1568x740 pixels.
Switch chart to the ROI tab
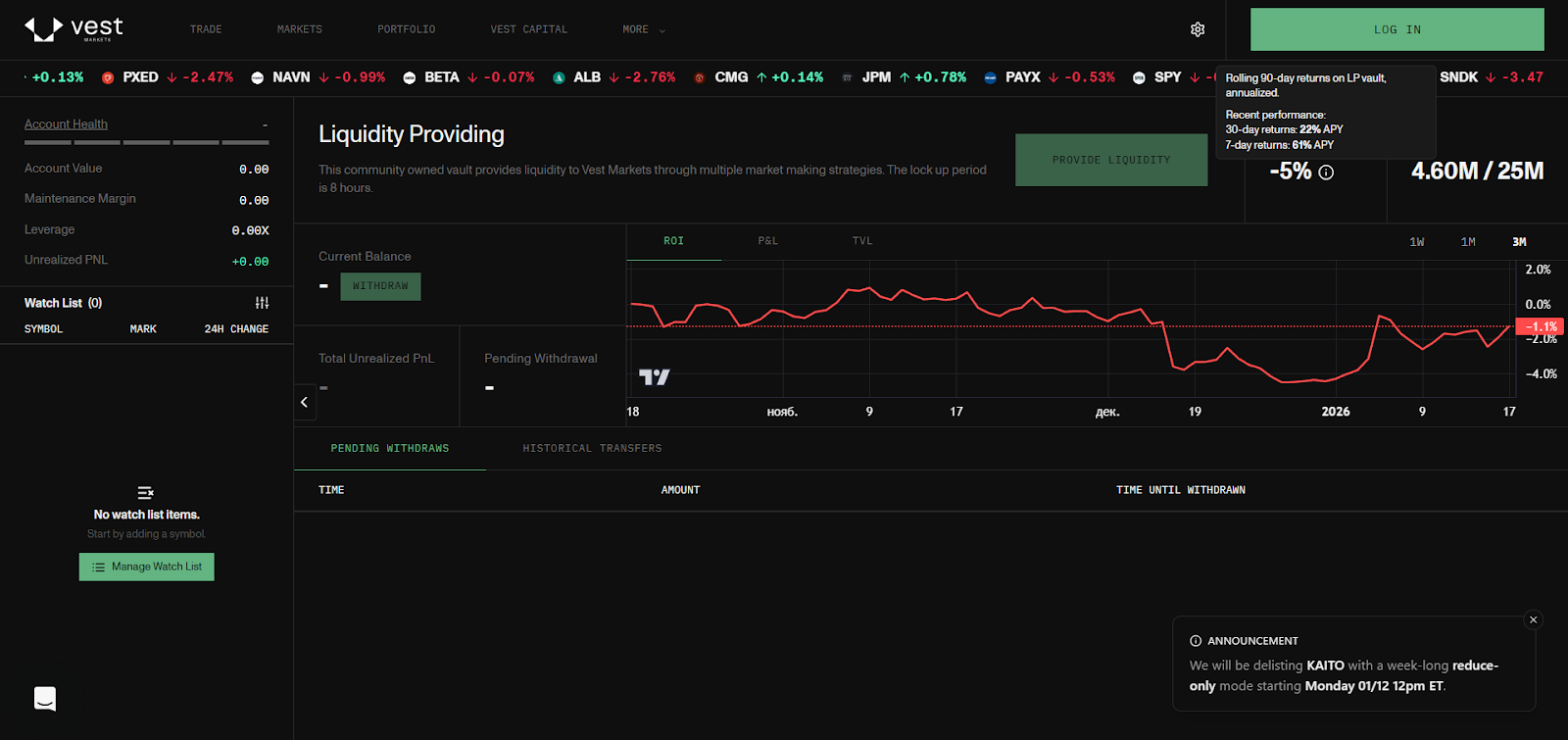point(674,241)
